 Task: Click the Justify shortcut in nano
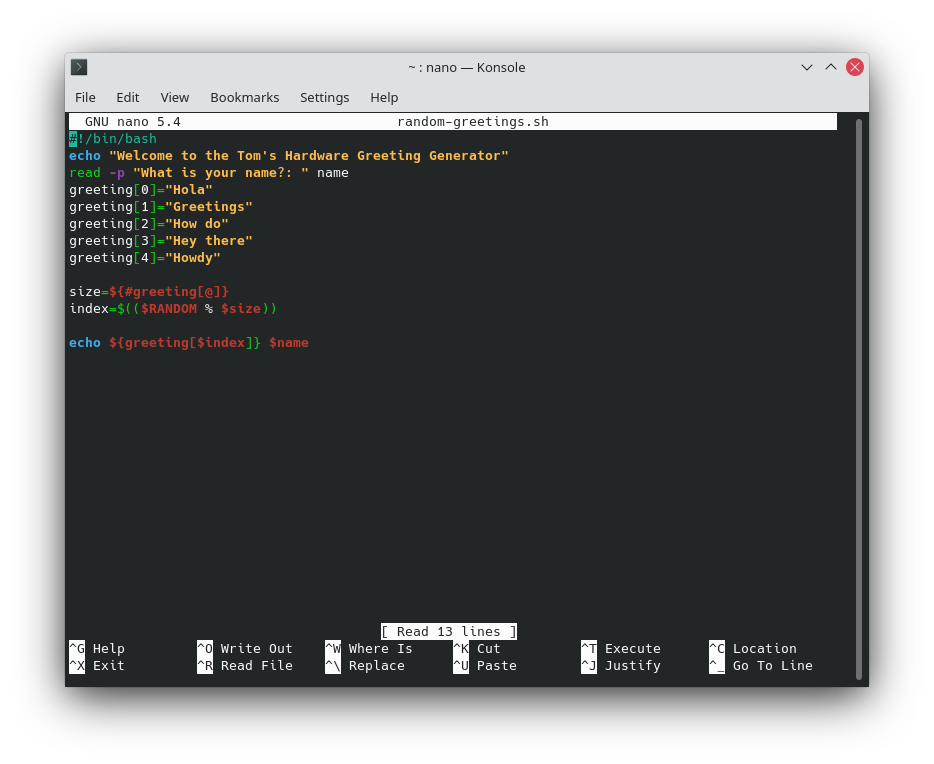point(618,665)
